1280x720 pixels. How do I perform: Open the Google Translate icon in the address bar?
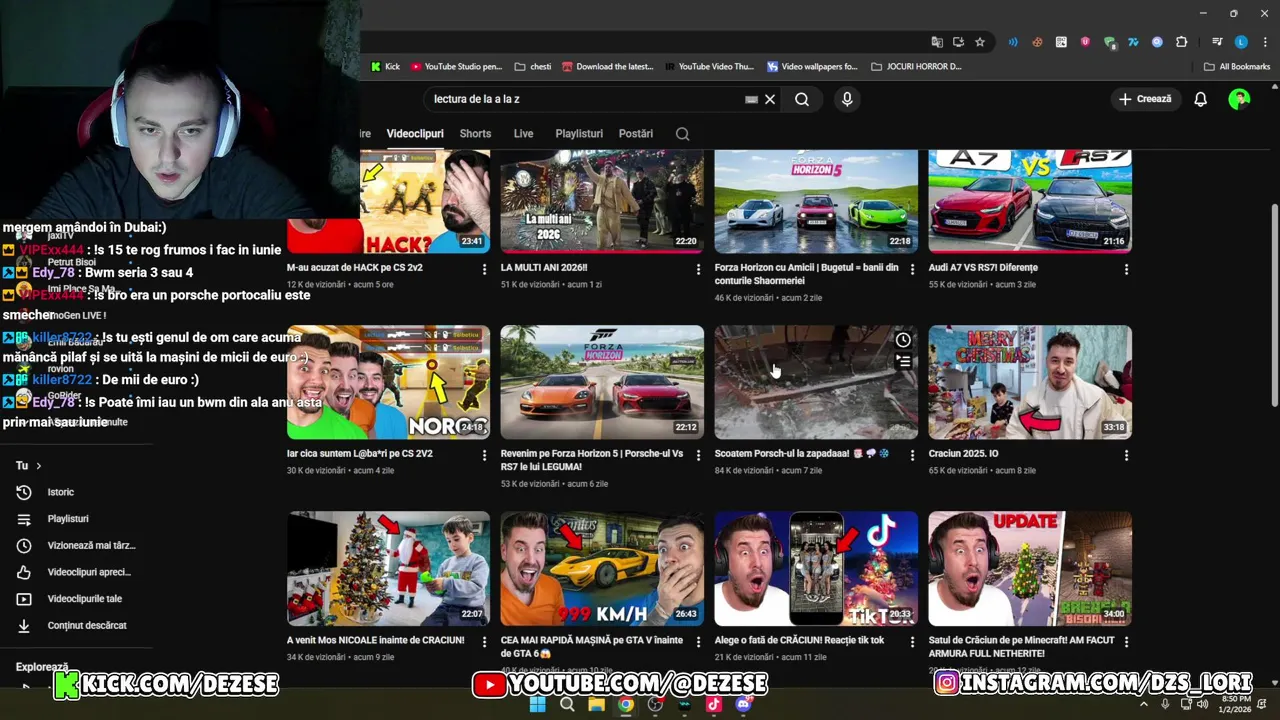pos(937,42)
